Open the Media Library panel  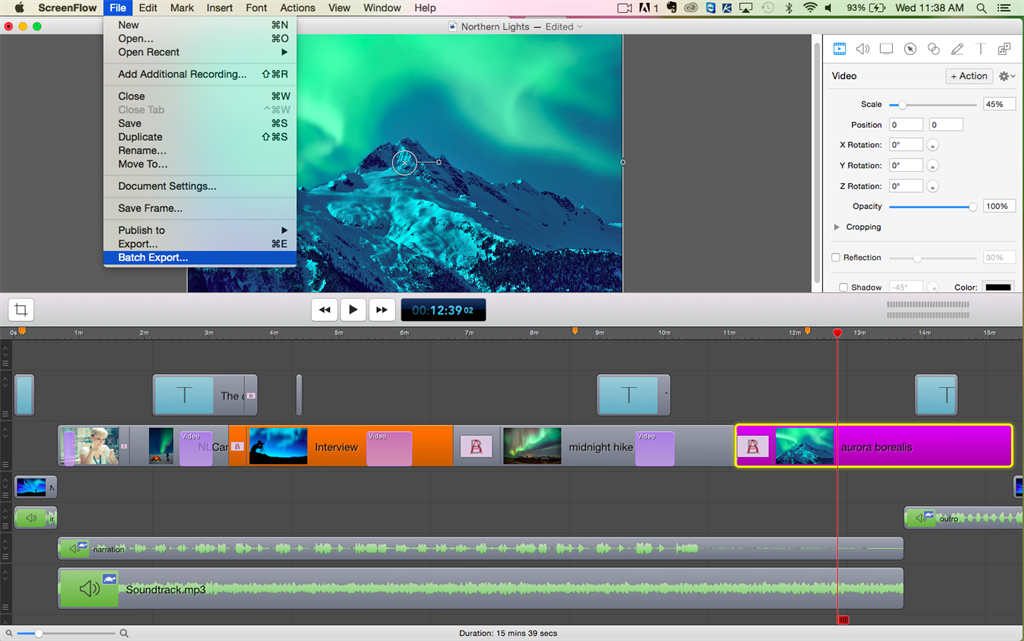coord(1003,48)
